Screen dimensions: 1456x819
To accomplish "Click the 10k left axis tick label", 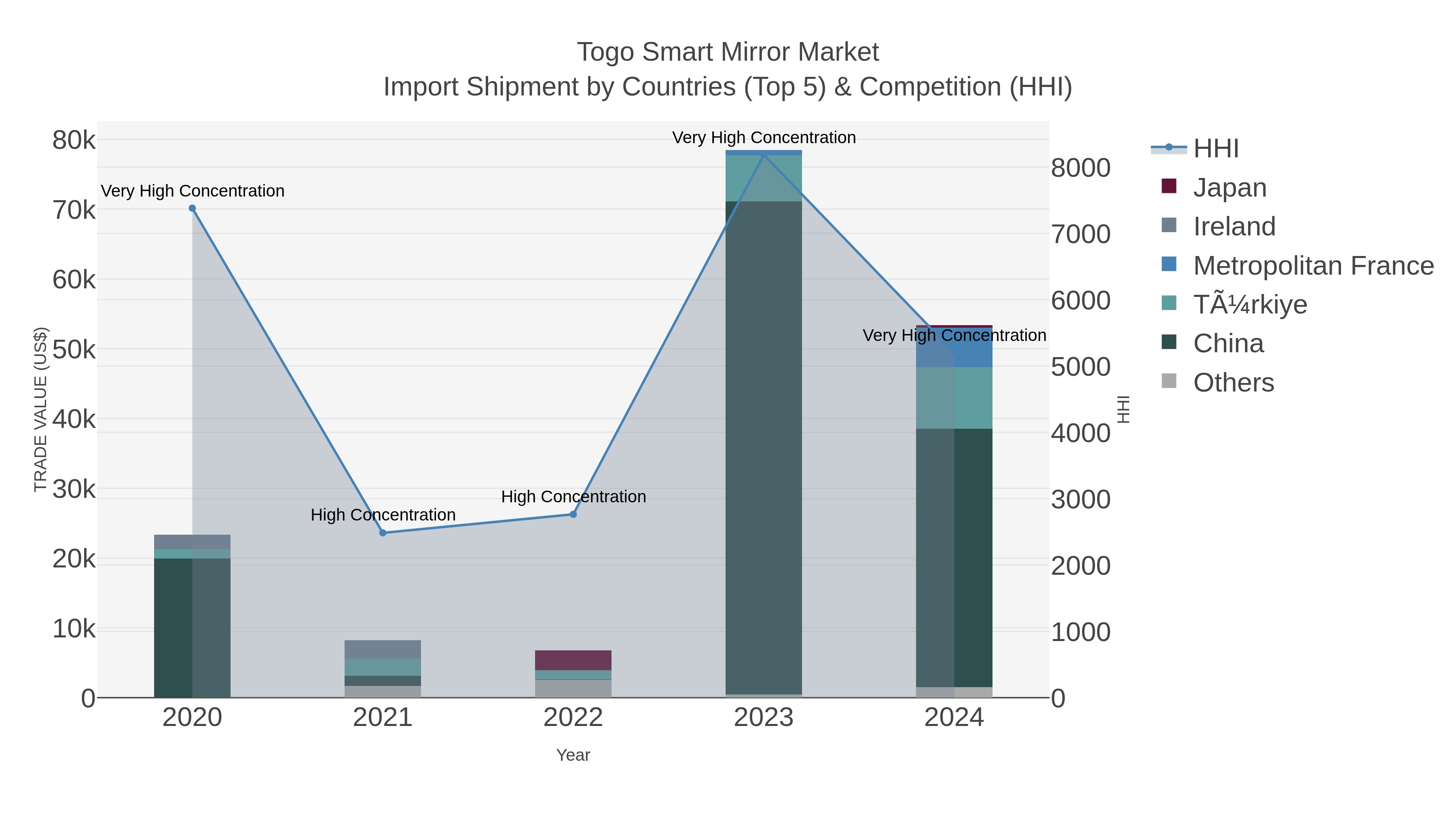I will 74,629.
